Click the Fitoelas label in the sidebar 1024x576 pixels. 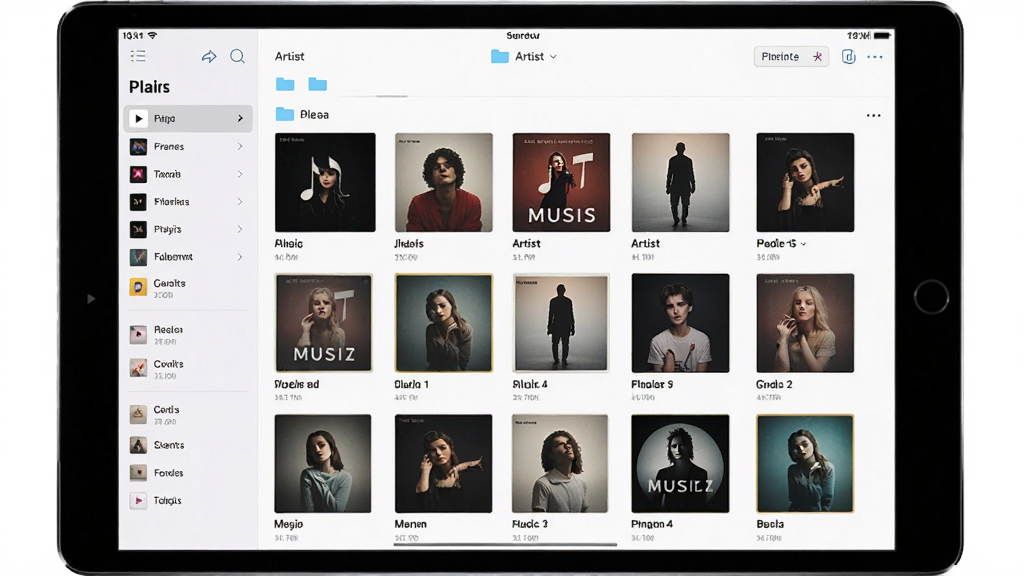point(172,202)
